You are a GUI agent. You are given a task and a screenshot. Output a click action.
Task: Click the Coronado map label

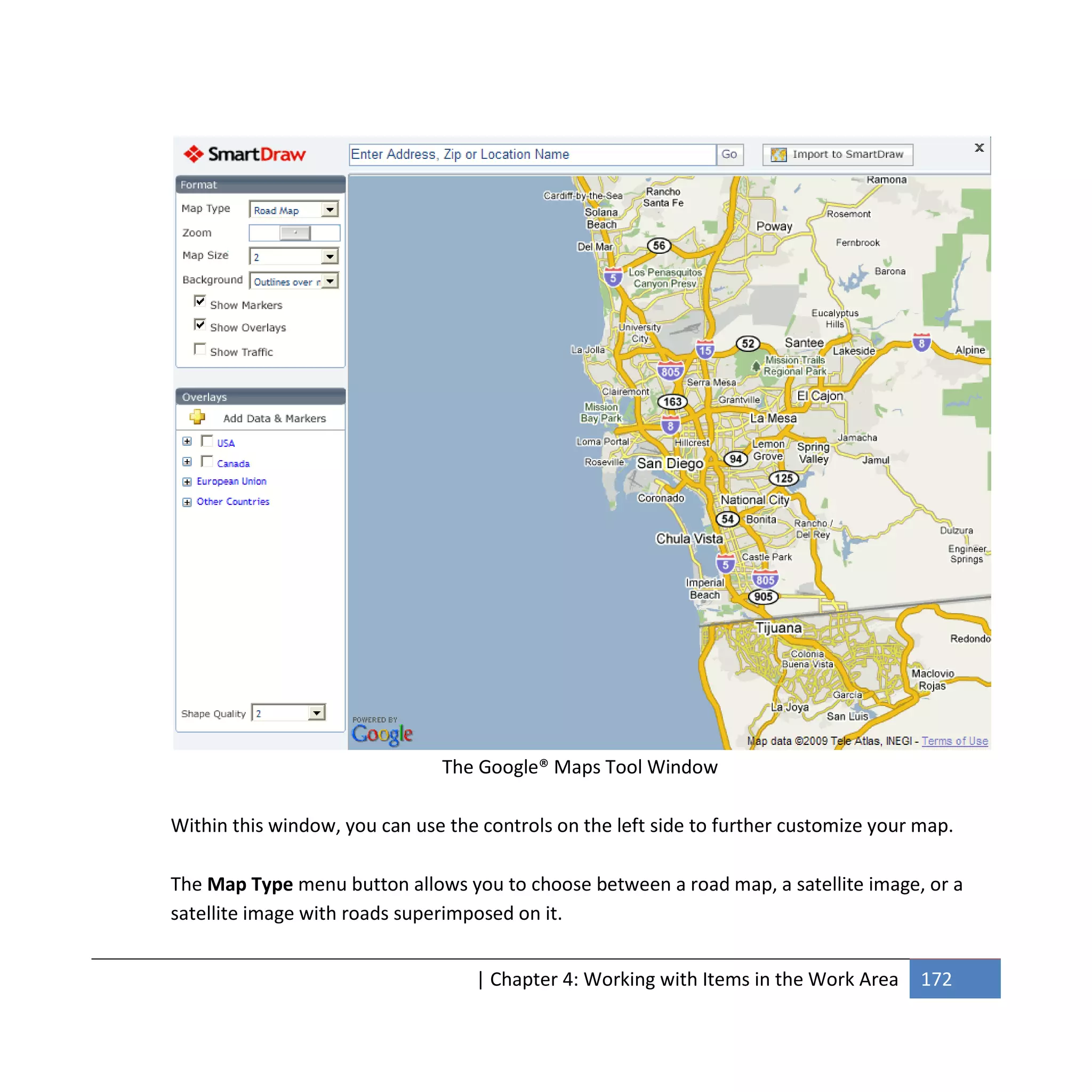pyautogui.click(x=661, y=498)
